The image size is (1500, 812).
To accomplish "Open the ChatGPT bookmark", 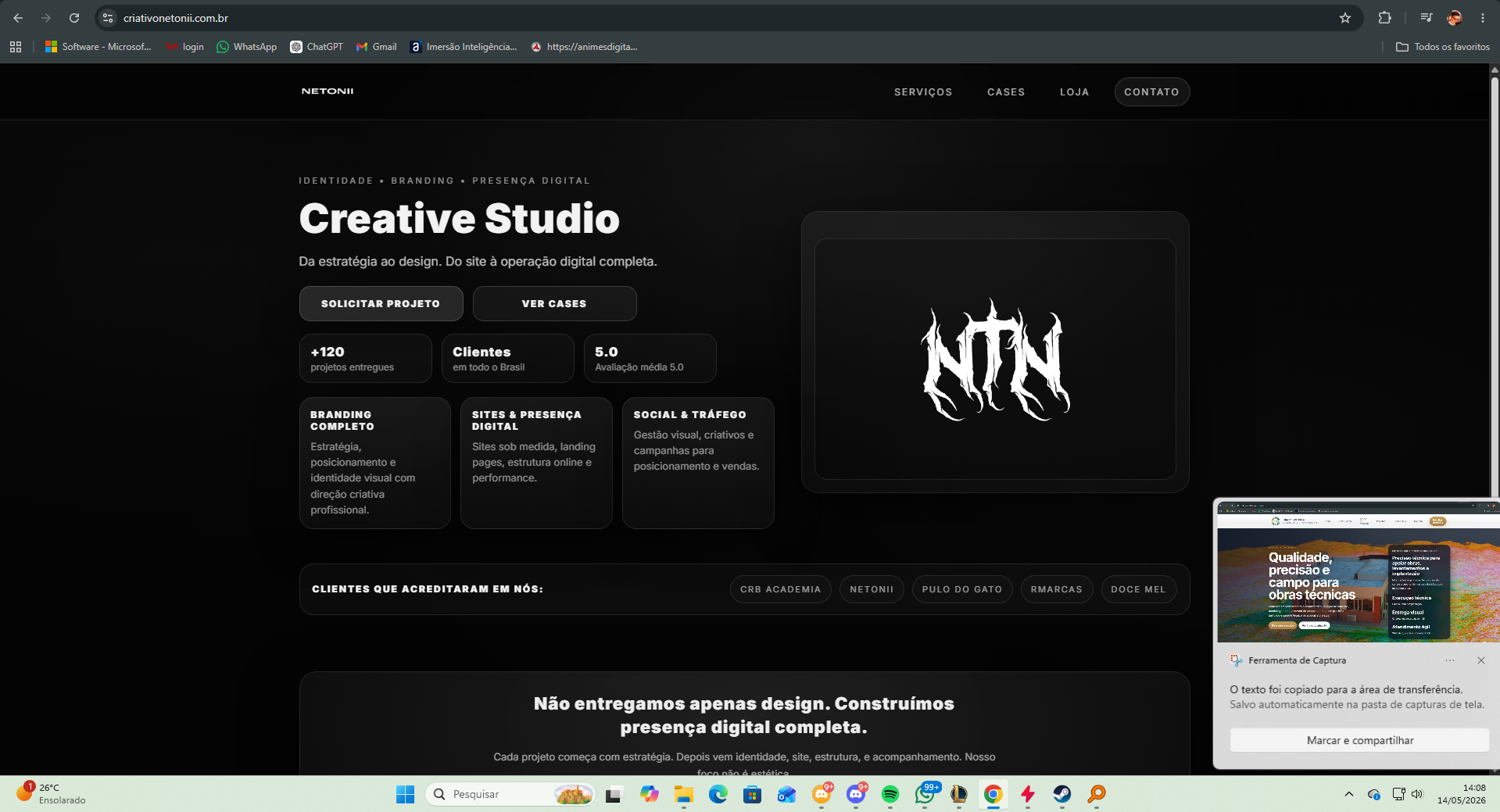I will click(x=317, y=47).
